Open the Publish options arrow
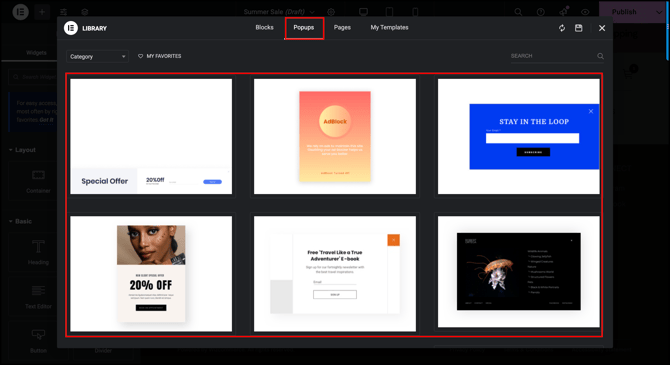670x365 pixels. [659, 12]
